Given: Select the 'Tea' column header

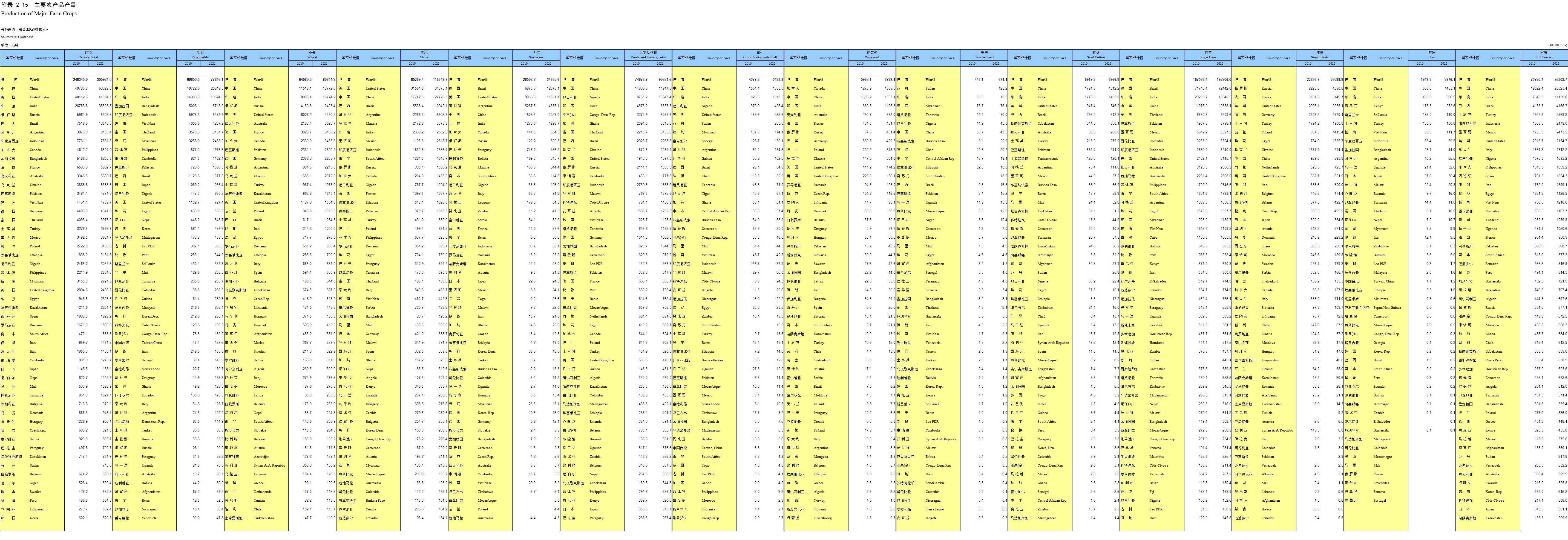Looking at the screenshot, I should [1432, 57].
